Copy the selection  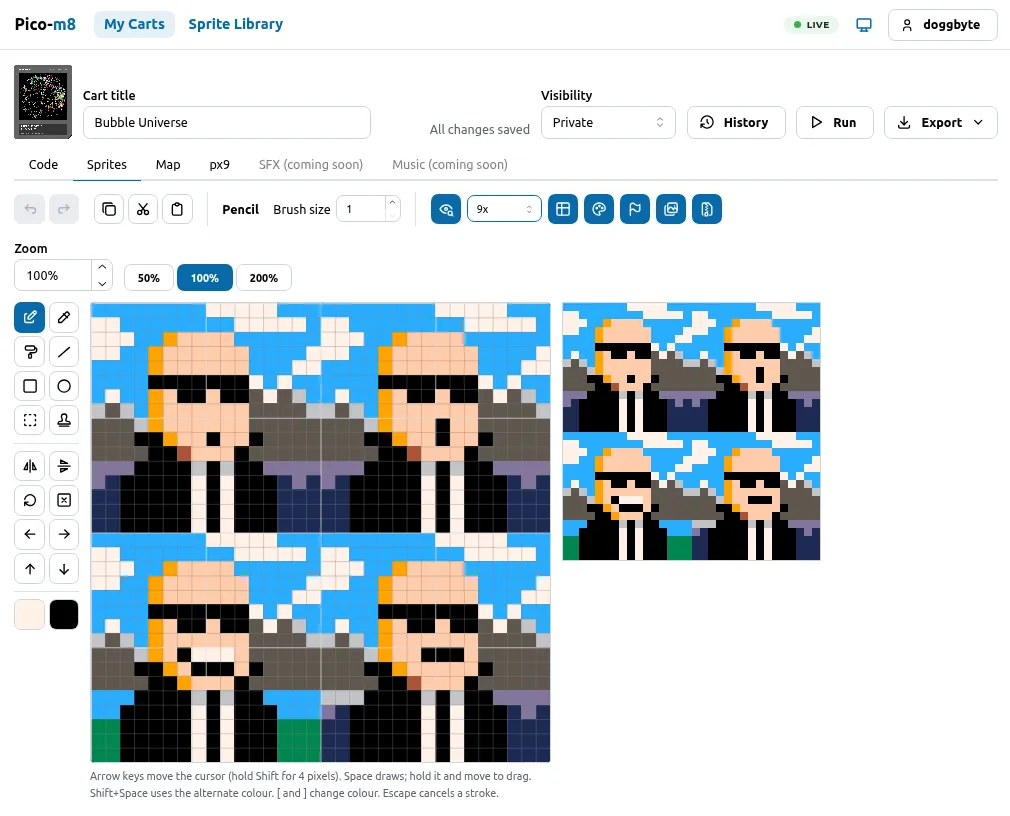click(x=109, y=209)
